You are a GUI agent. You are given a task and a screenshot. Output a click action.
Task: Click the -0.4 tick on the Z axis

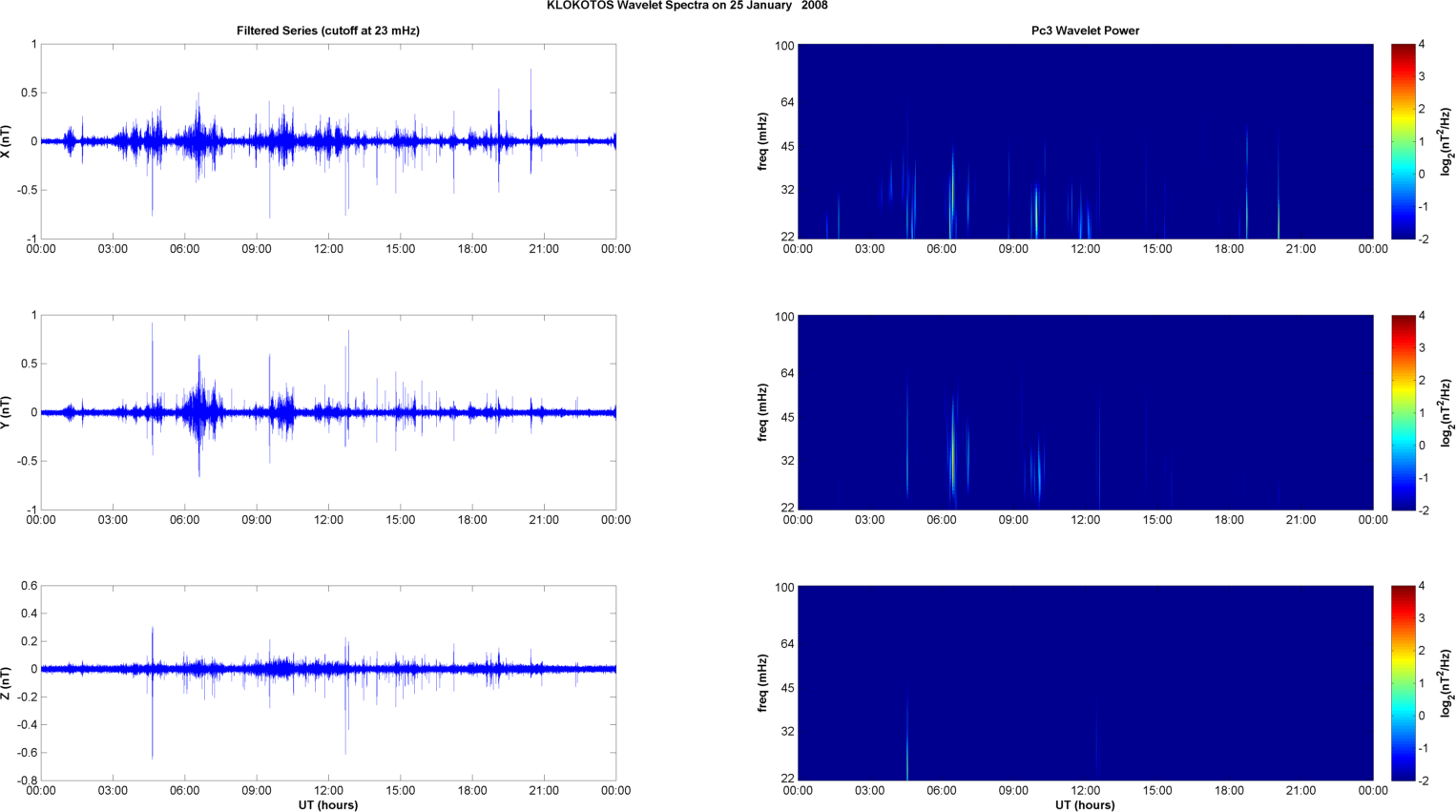[26, 725]
